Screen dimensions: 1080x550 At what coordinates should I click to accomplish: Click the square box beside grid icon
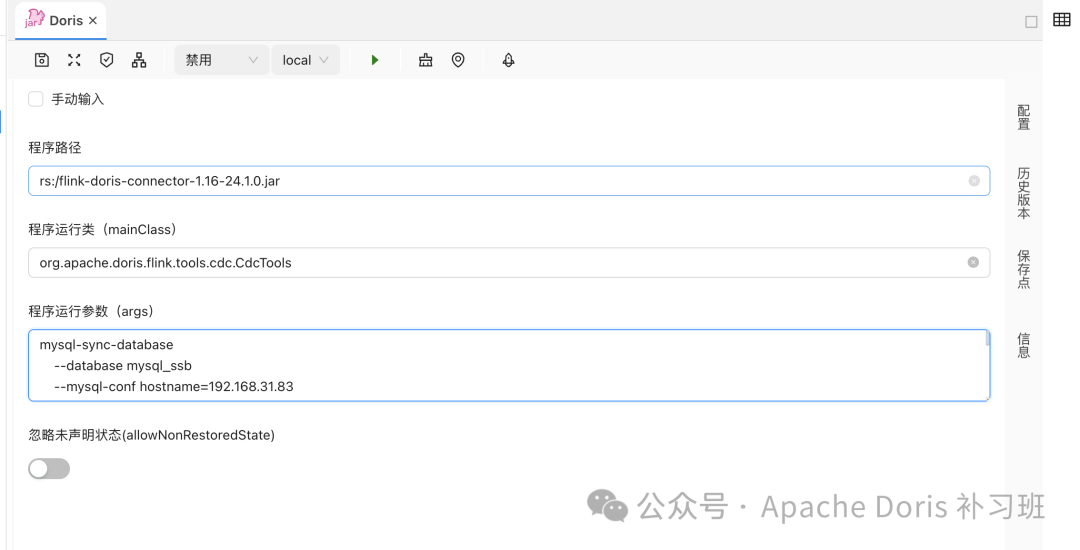(1031, 22)
